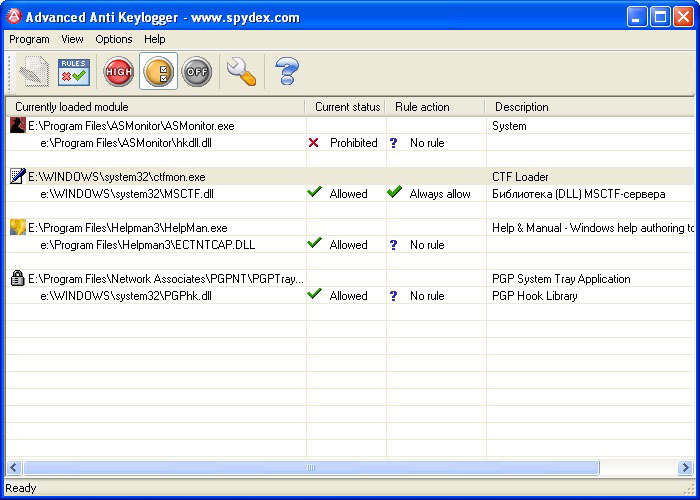
Task: Select the ASMonitor.exe module row
Action: 350,125
